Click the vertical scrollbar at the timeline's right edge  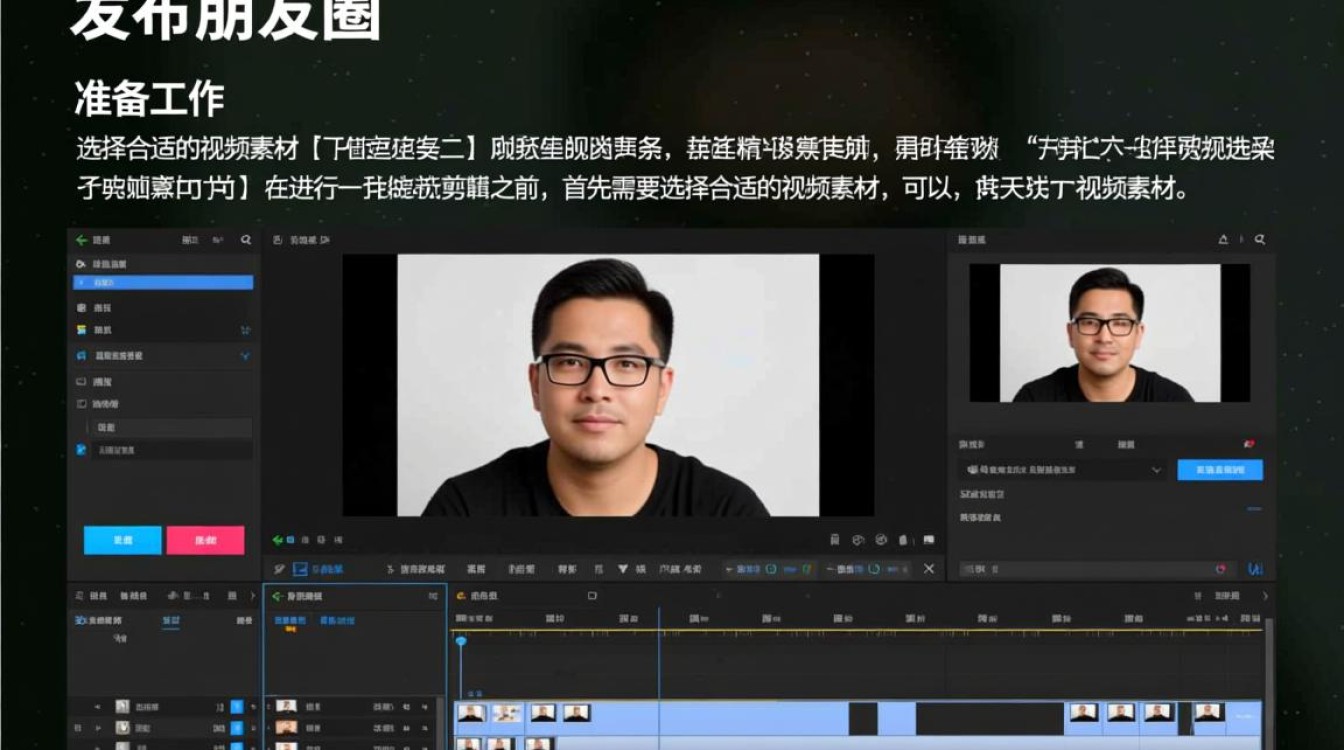point(1268,684)
